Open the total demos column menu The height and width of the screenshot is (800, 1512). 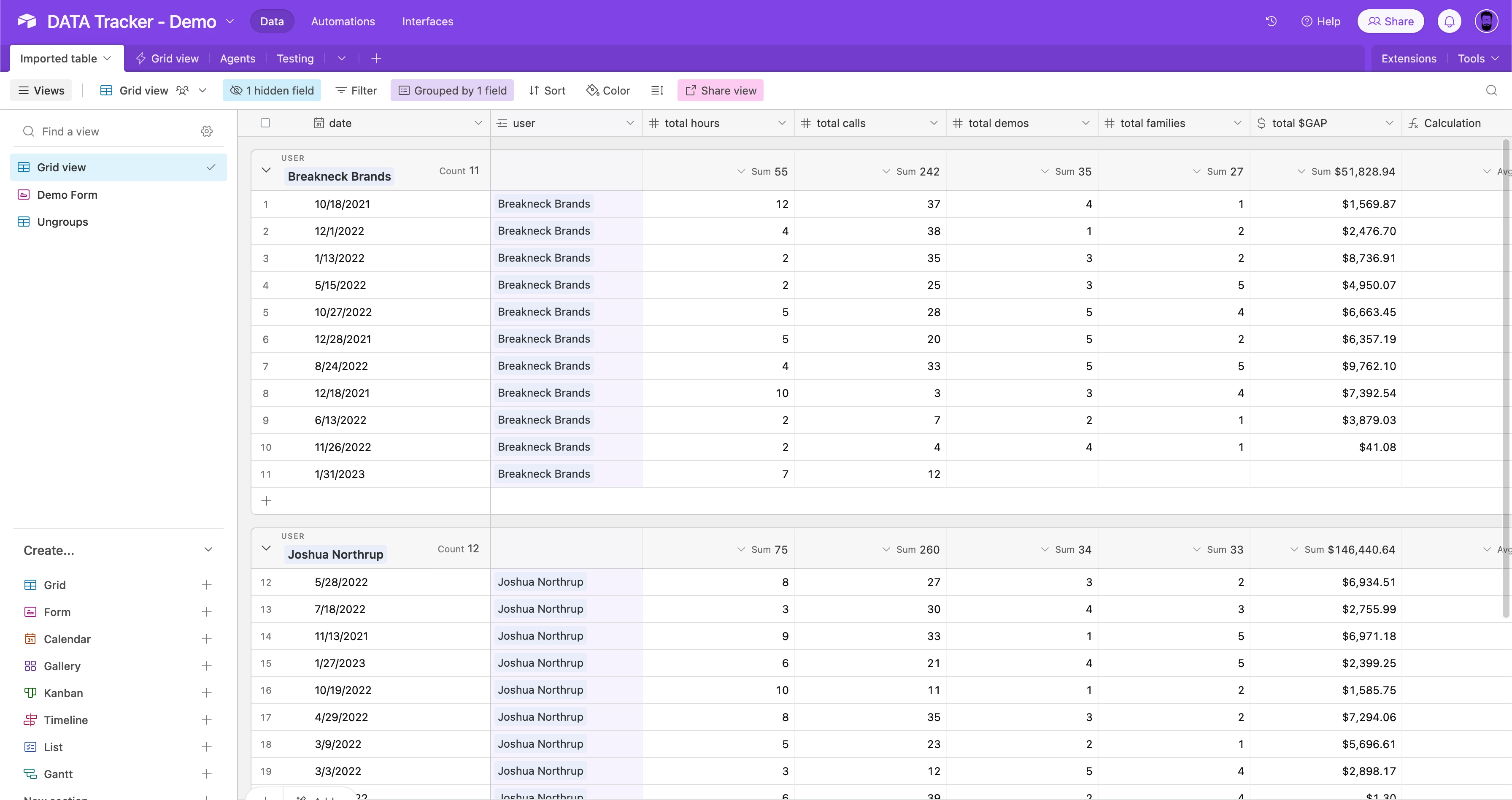(1086, 123)
